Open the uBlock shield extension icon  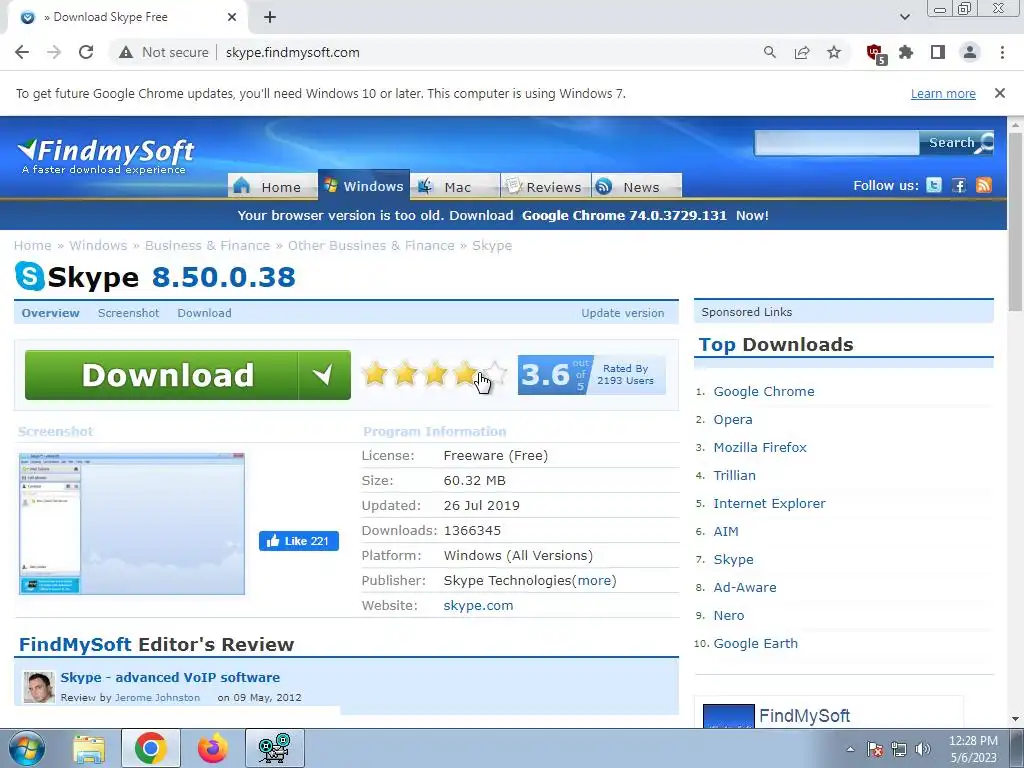pyautogui.click(x=875, y=54)
